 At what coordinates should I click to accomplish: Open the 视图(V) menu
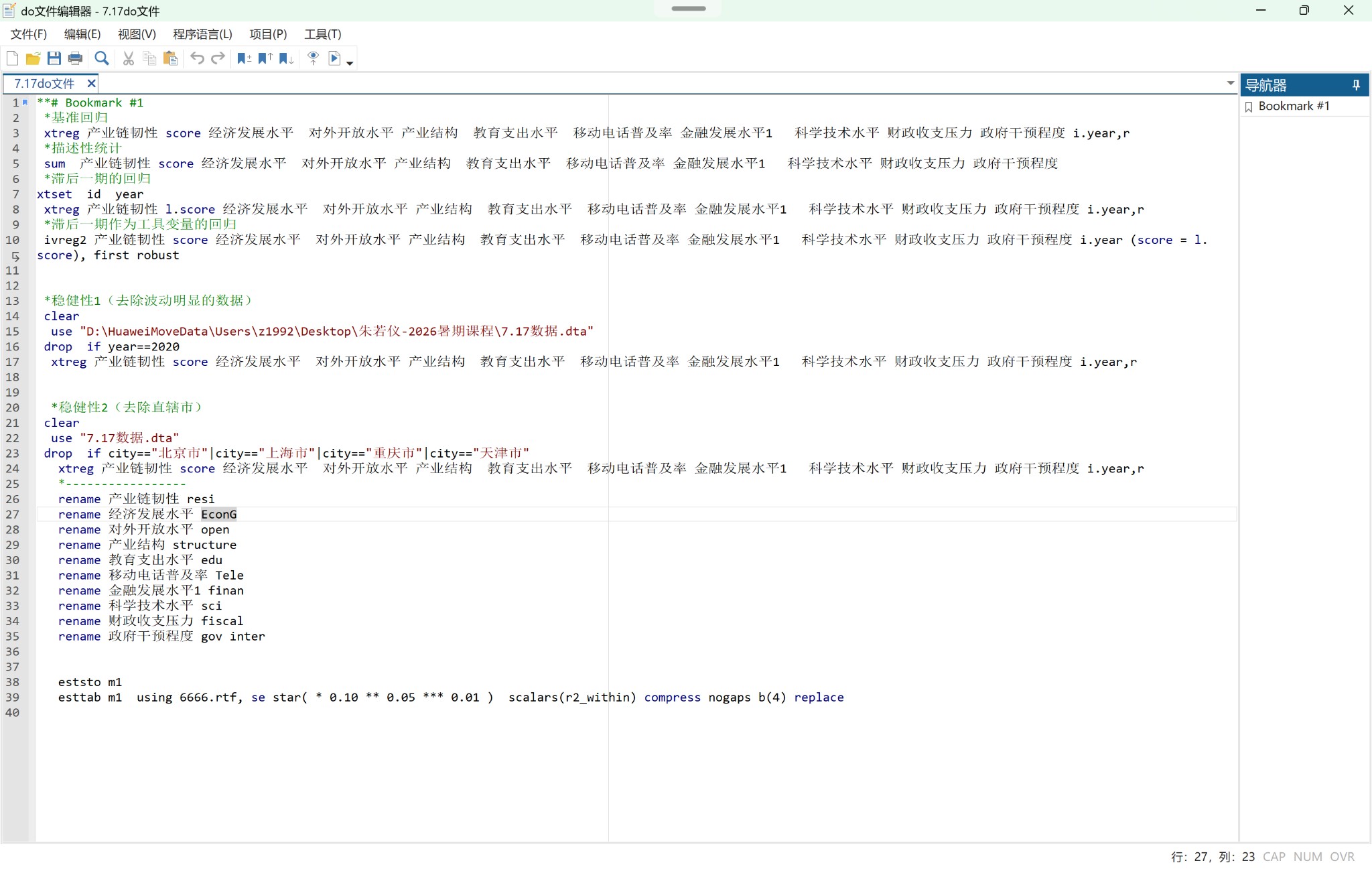(x=137, y=34)
